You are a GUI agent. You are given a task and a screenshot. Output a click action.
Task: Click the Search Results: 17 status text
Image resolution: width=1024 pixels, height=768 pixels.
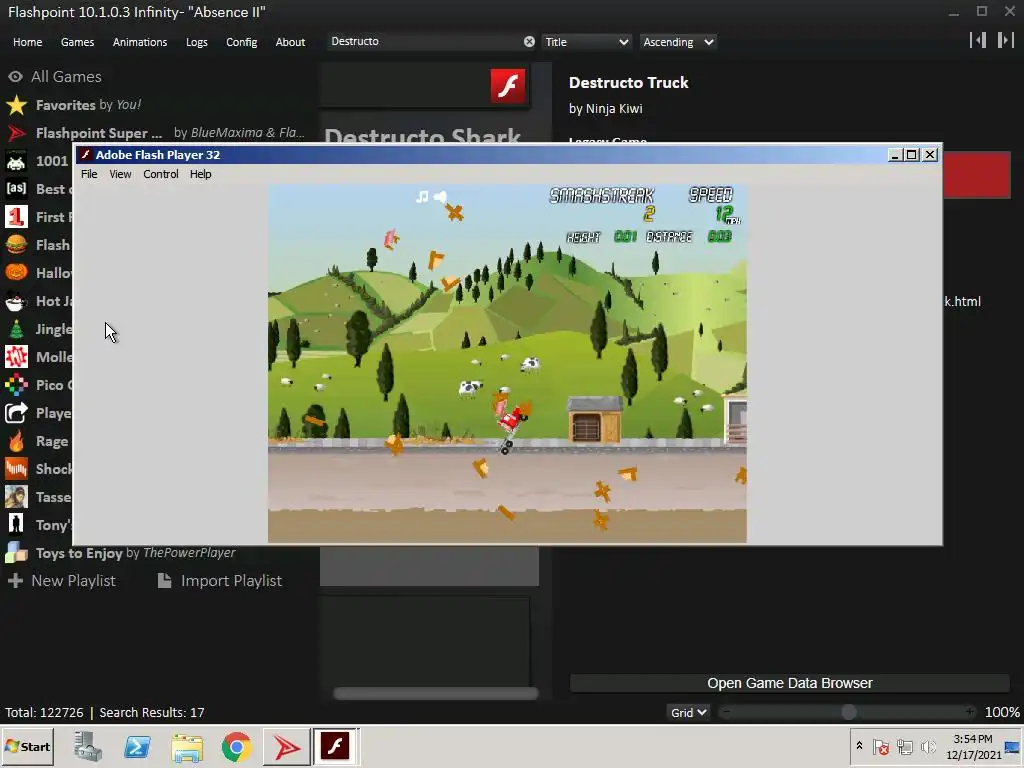[152, 712]
